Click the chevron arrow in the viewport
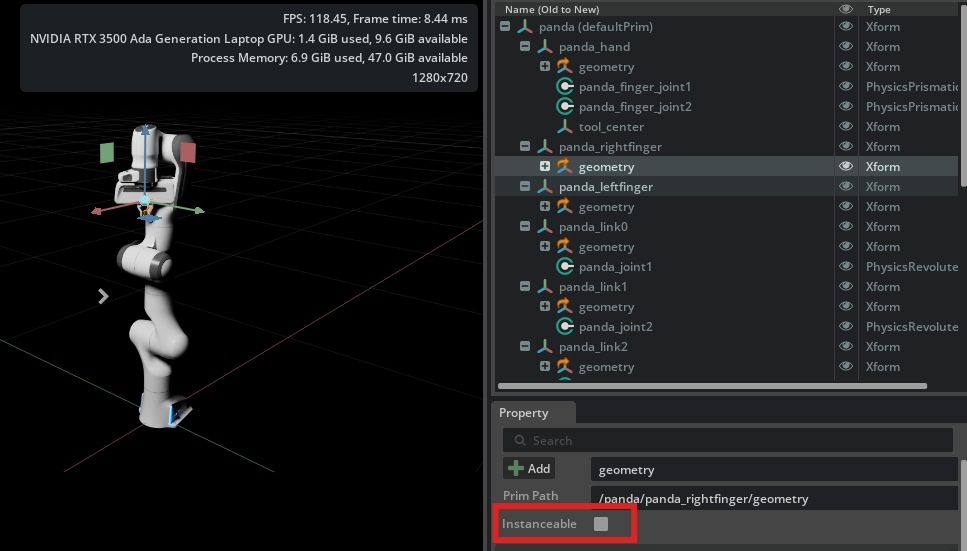 point(103,295)
